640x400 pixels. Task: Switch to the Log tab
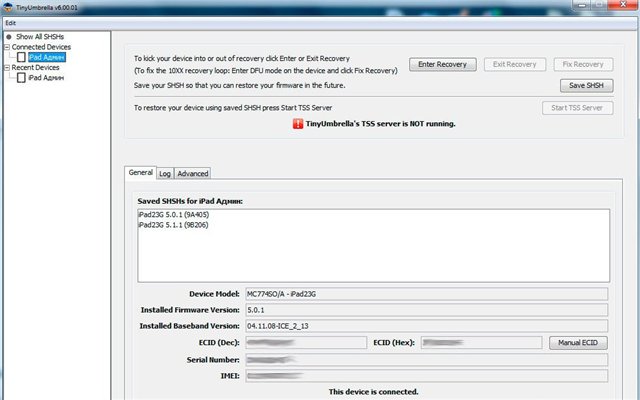pyautogui.click(x=165, y=173)
